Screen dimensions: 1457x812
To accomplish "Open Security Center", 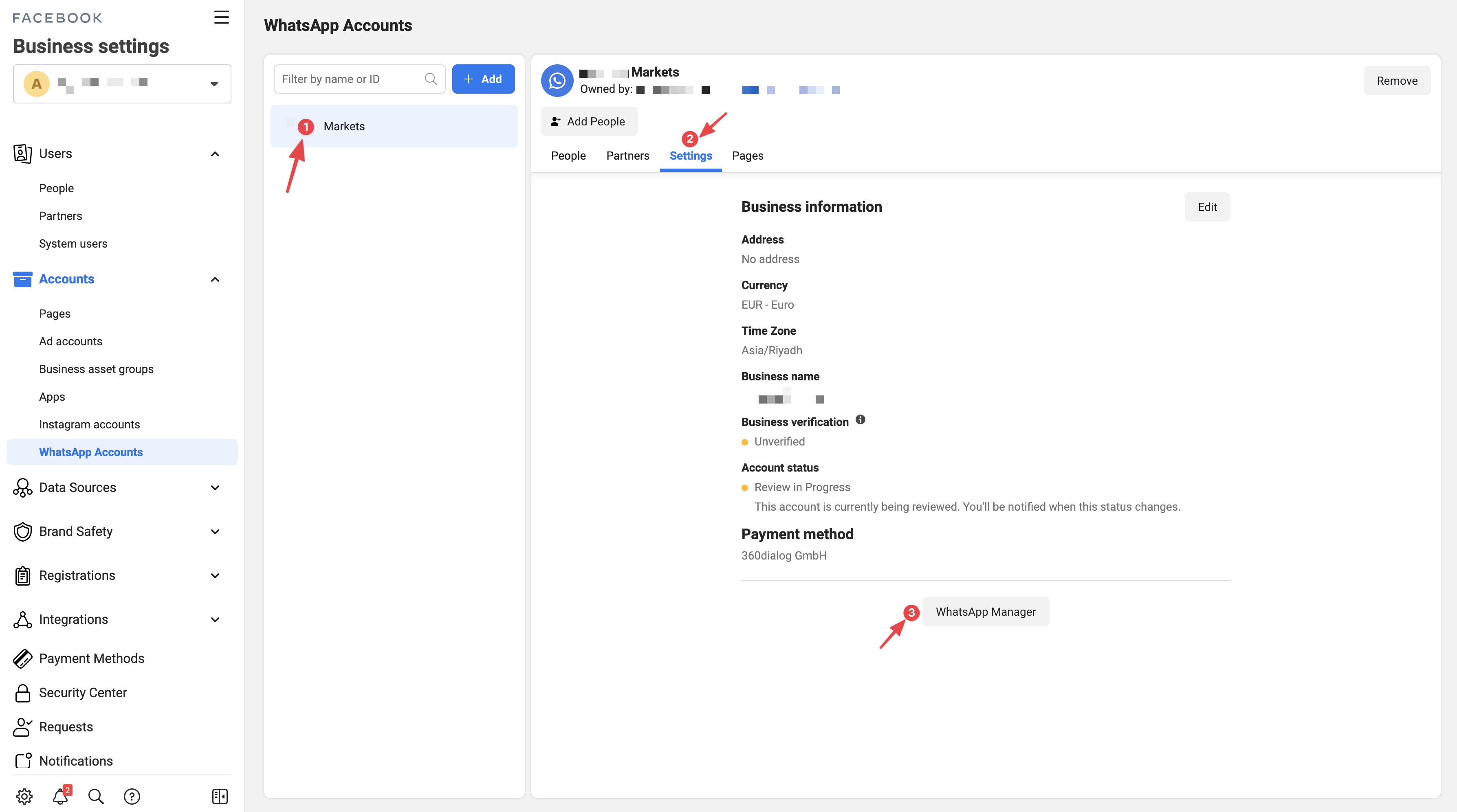I will [x=83, y=693].
